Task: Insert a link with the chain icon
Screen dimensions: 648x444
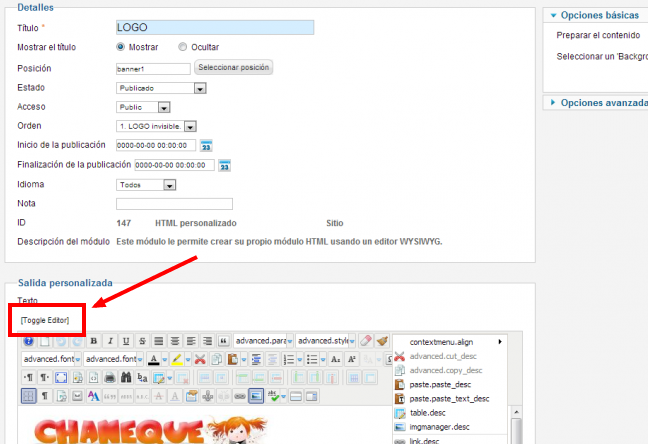Action: coord(240,396)
